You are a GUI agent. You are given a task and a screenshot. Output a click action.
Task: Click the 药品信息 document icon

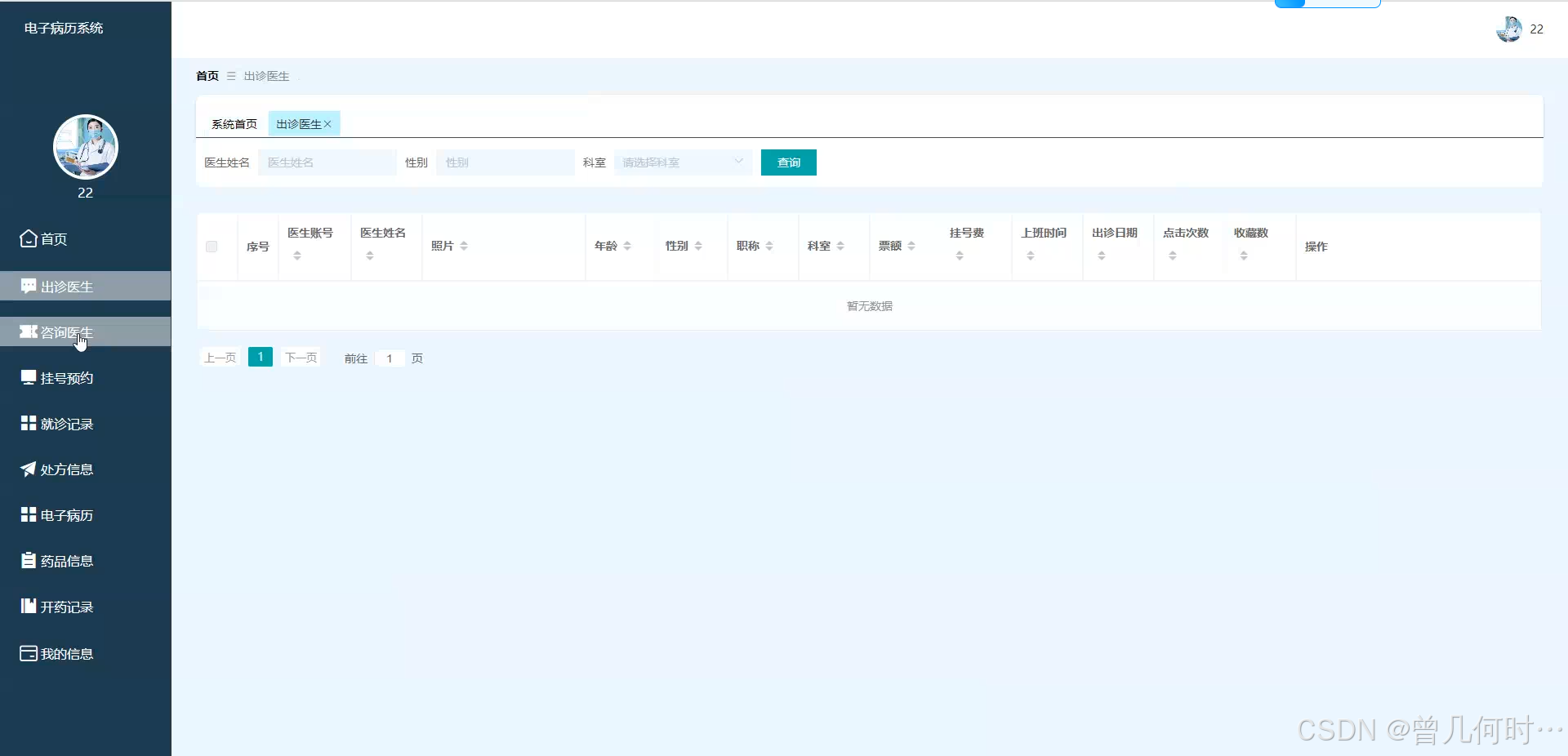pyautogui.click(x=28, y=561)
